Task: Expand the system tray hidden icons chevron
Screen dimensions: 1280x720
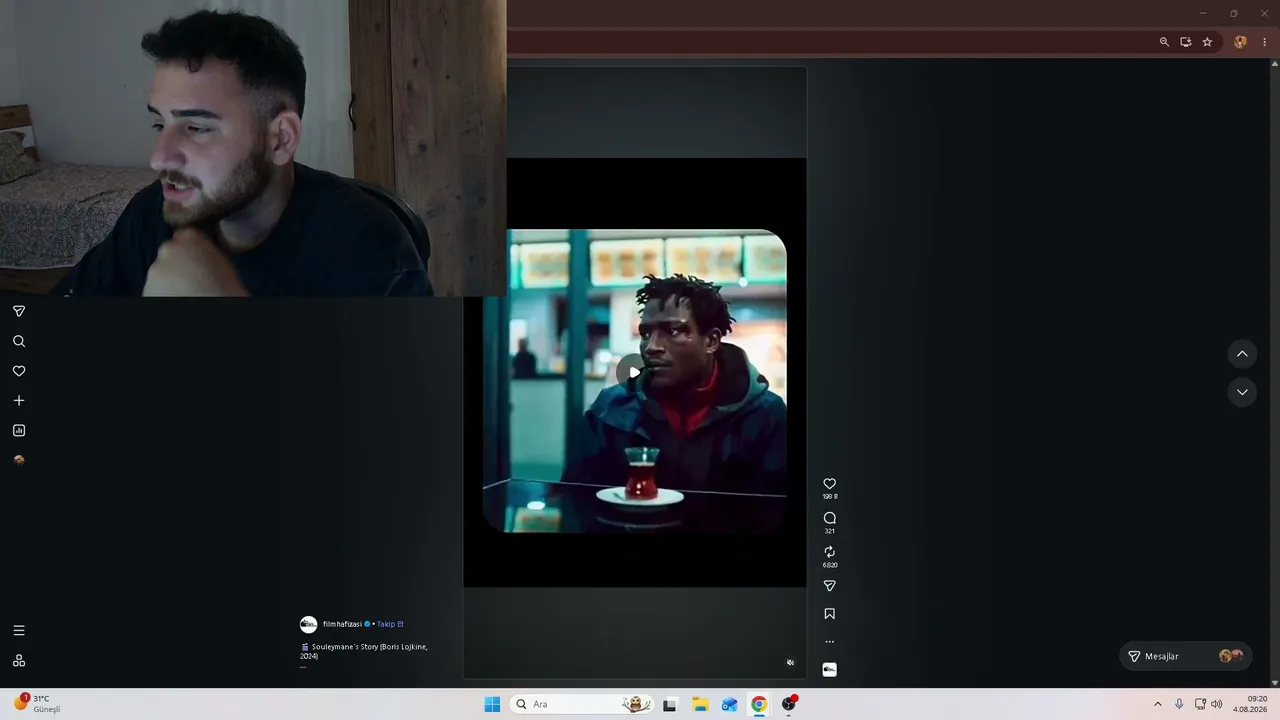Action: 1158,704
